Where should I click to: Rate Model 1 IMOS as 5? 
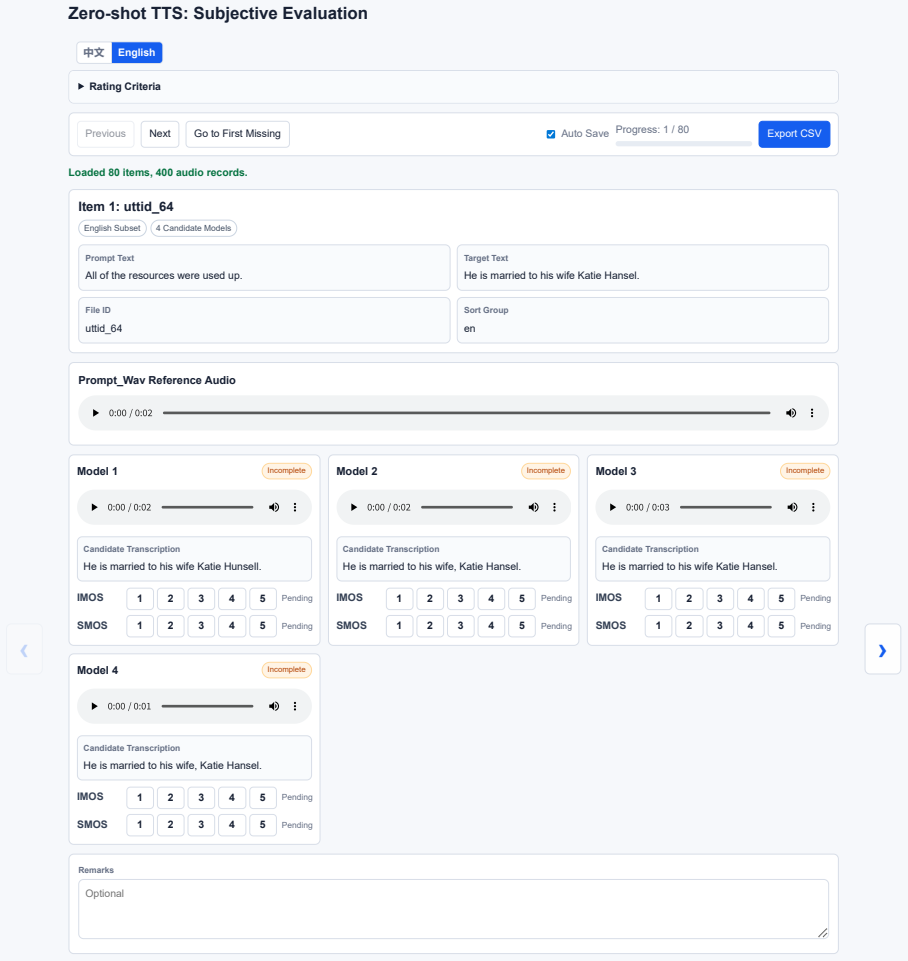click(x=262, y=599)
